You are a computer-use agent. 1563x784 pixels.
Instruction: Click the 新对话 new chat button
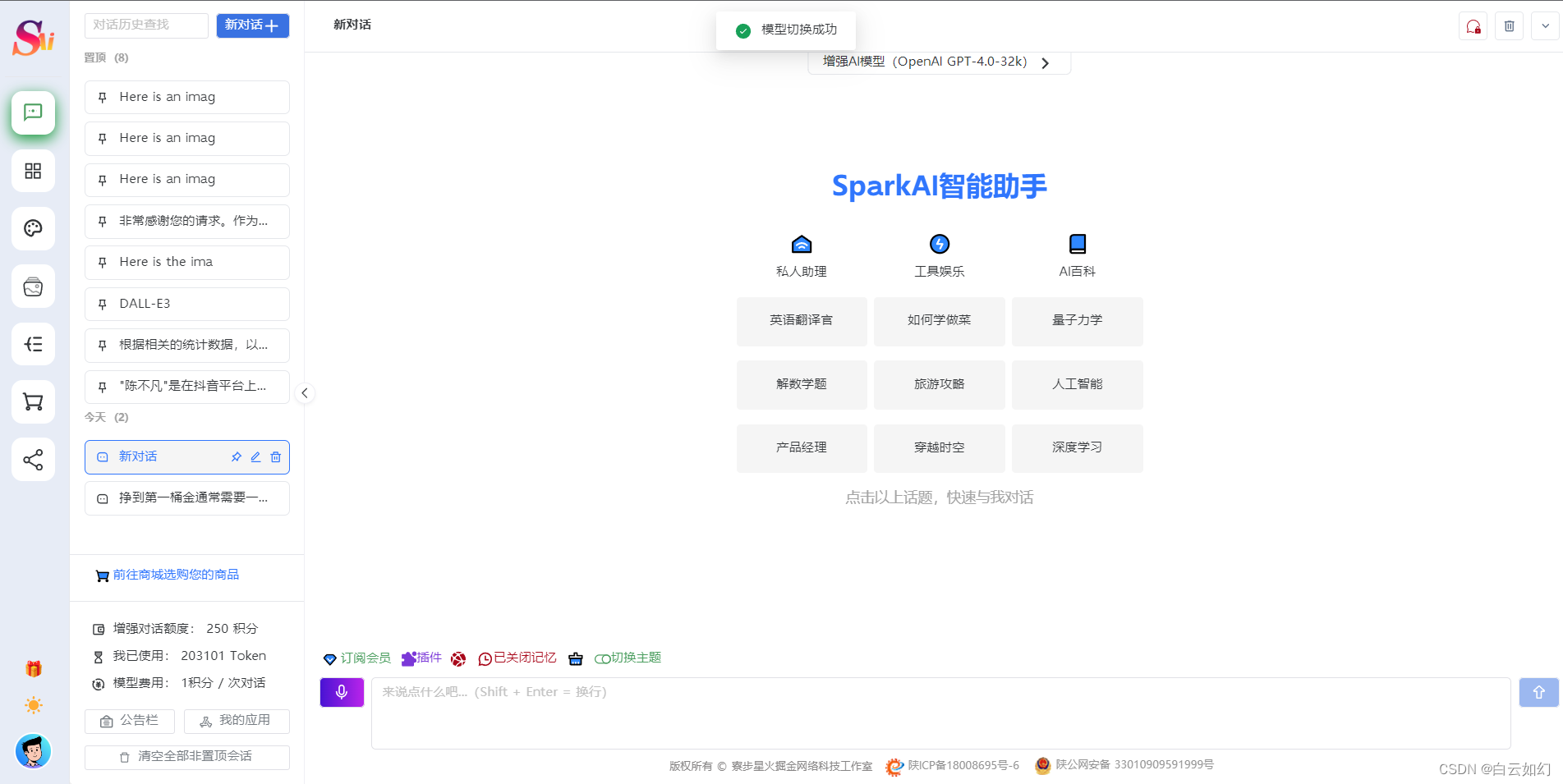[253, 25]
